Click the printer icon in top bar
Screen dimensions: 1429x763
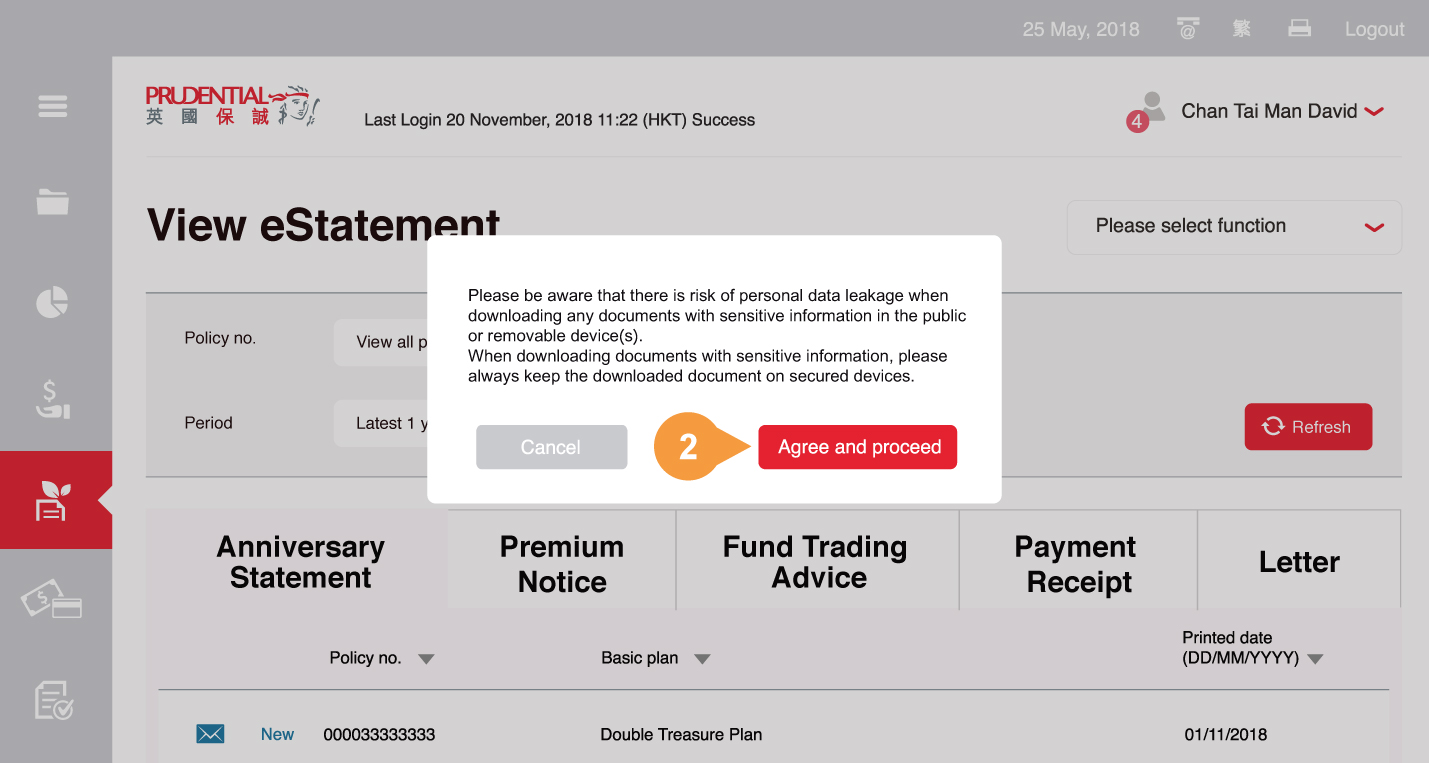1299,29
